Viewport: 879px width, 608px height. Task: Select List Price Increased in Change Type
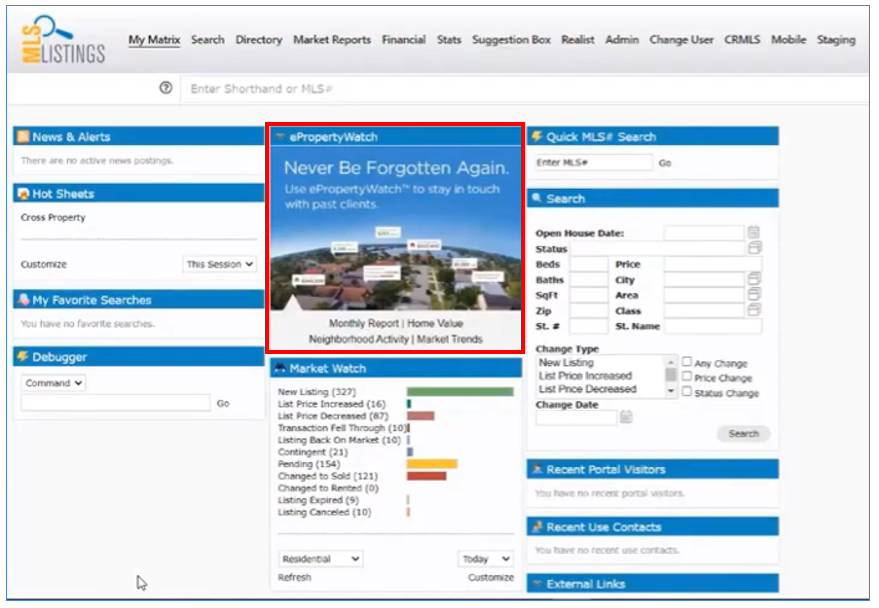(585, 375)
